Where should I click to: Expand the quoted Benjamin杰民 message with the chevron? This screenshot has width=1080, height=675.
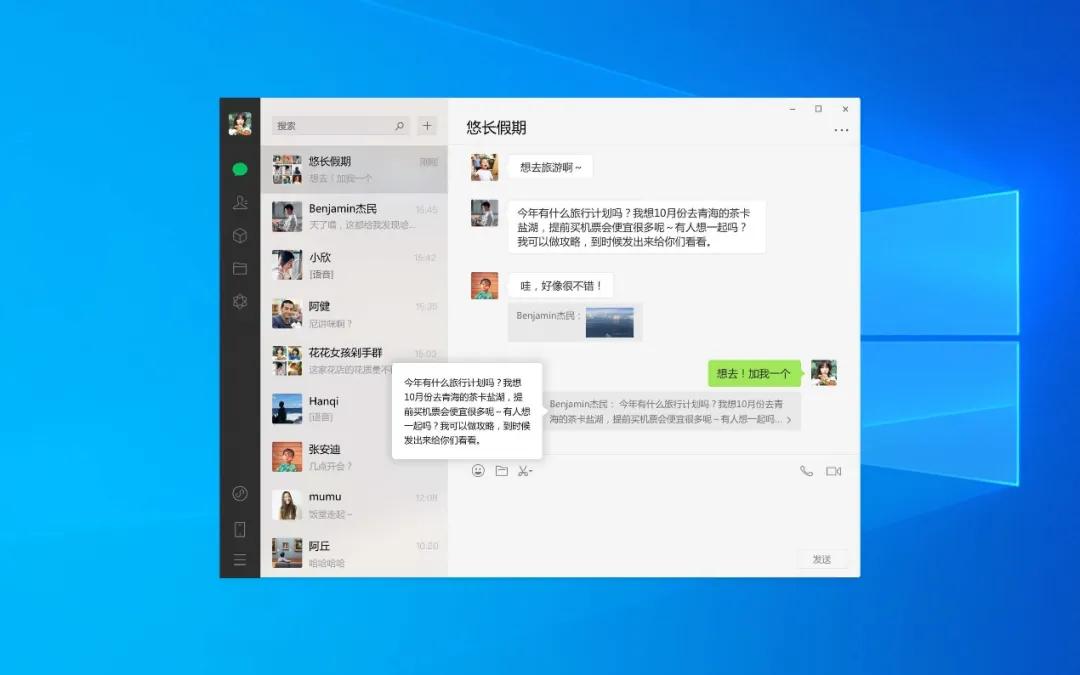[x=789, y=419]
